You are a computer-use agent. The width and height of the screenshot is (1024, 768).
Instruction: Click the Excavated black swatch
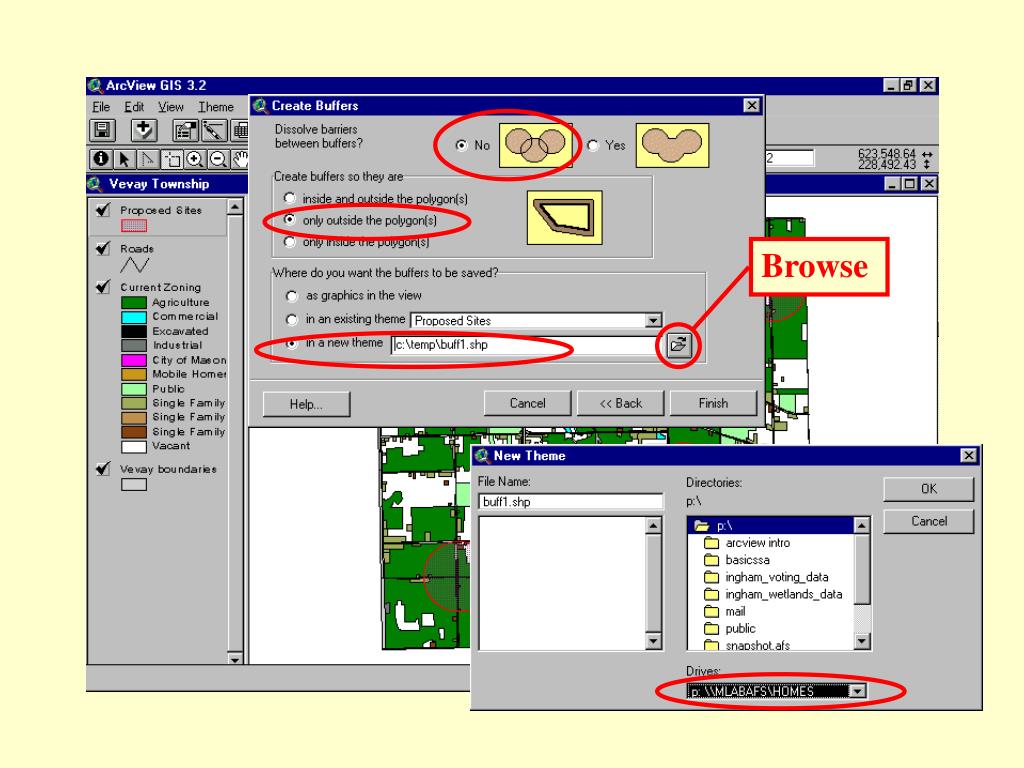coord(134,331)
